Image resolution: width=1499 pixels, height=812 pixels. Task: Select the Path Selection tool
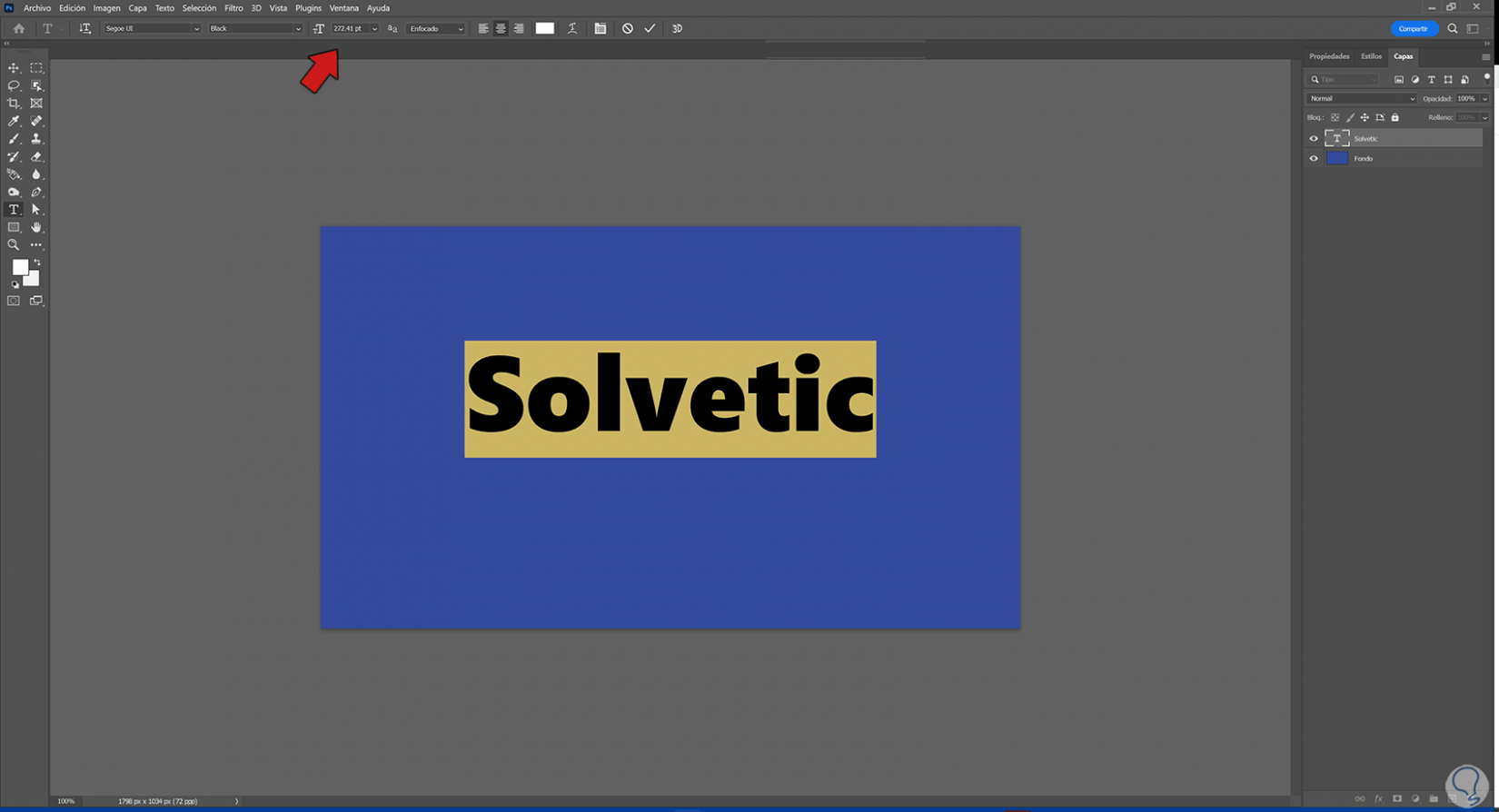point(36,210)
